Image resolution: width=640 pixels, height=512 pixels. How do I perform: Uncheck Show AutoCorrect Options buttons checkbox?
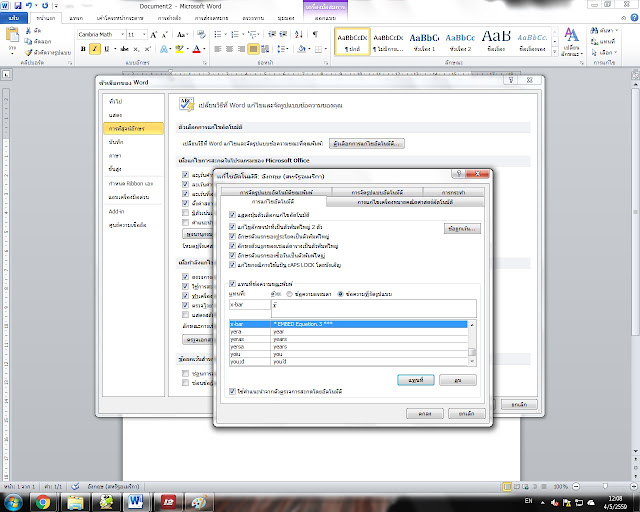point(232,215)
